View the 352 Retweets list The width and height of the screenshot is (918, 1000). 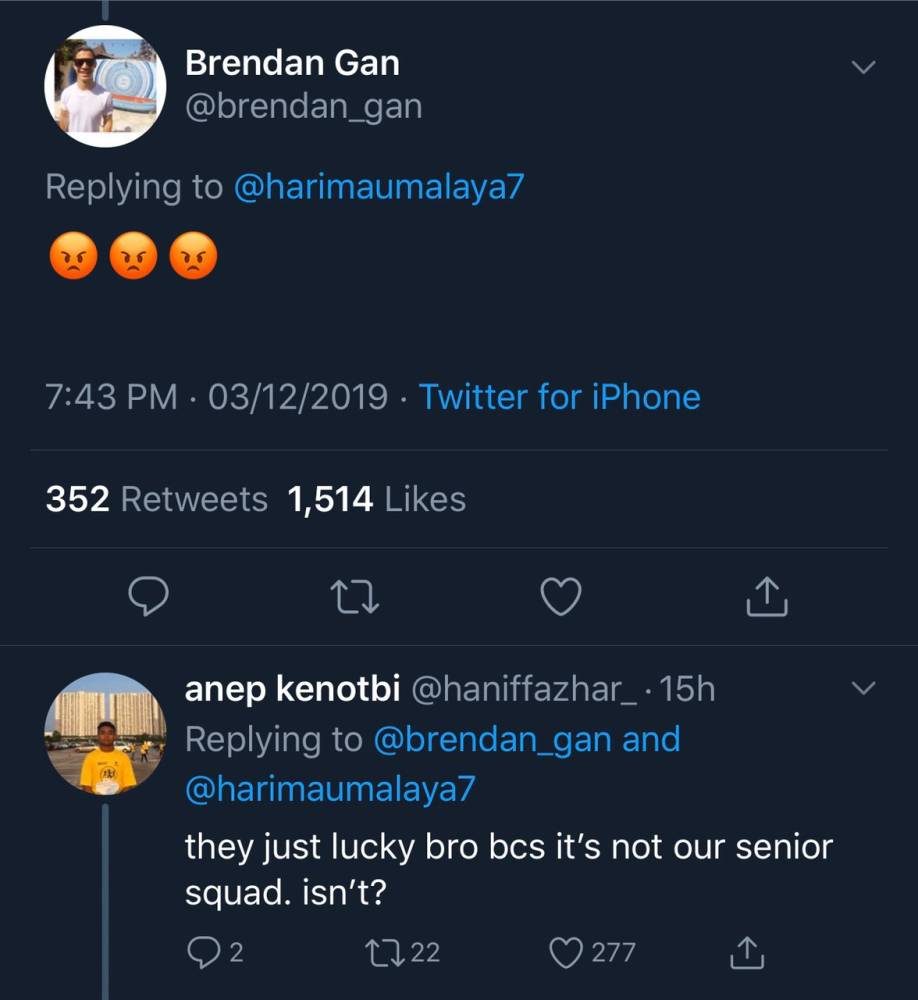(157, 499)
